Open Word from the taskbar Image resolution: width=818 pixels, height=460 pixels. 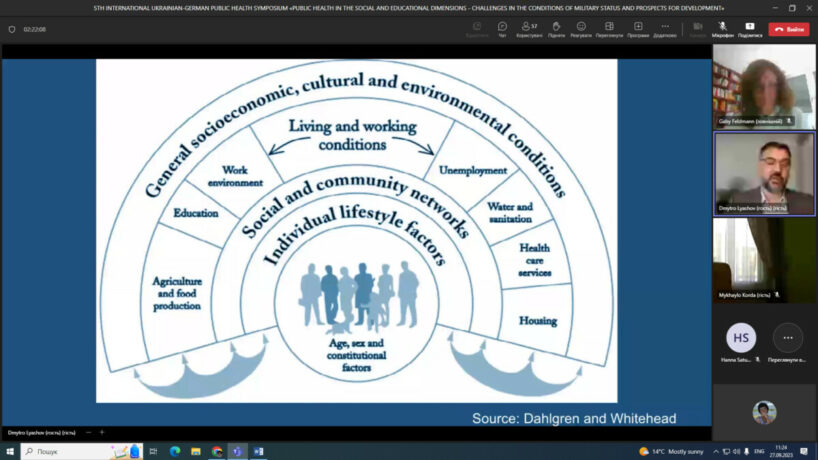258,451
